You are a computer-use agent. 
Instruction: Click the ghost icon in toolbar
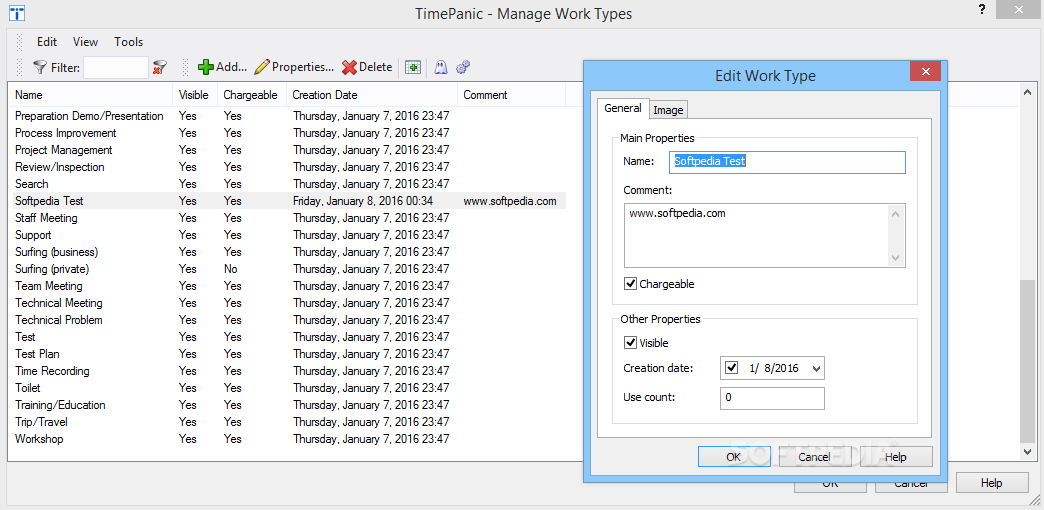click(x=440, y=67)
